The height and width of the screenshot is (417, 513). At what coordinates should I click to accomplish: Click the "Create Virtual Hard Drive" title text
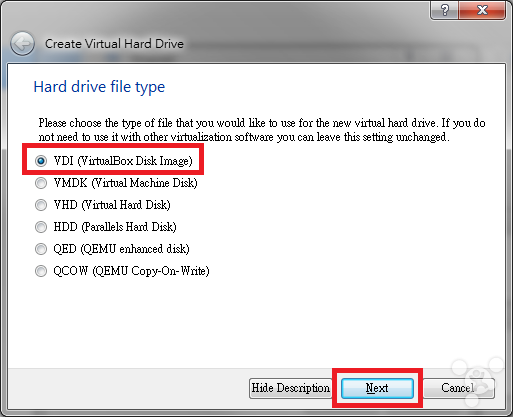pos(114,44)
